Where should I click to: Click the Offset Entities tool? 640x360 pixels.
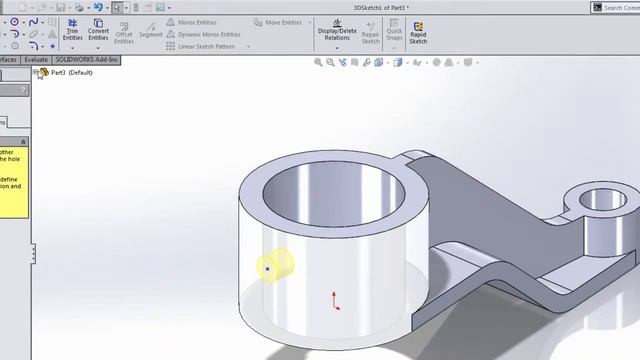[124, 33]
